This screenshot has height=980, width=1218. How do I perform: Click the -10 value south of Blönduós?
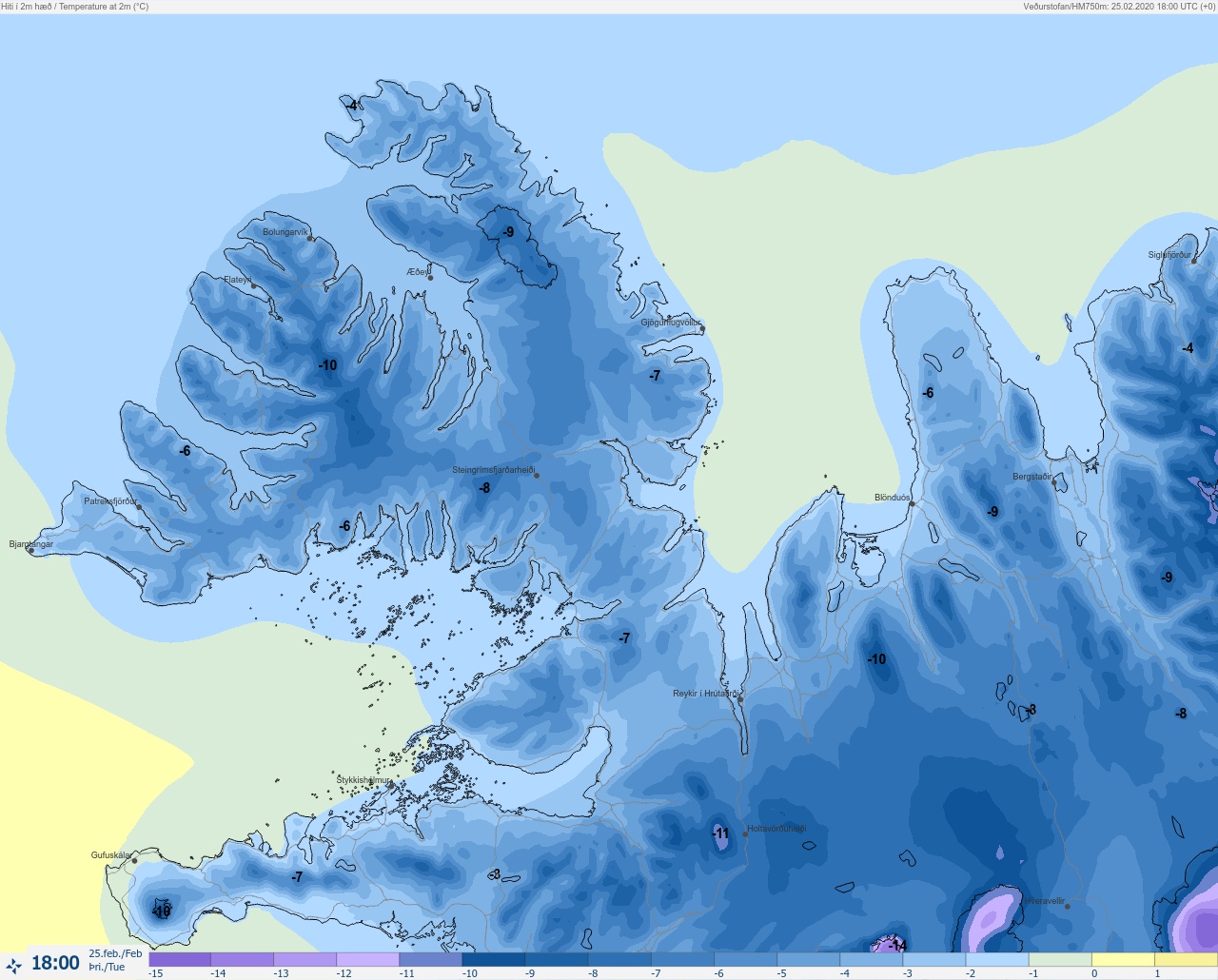click(x=876, y=659)
